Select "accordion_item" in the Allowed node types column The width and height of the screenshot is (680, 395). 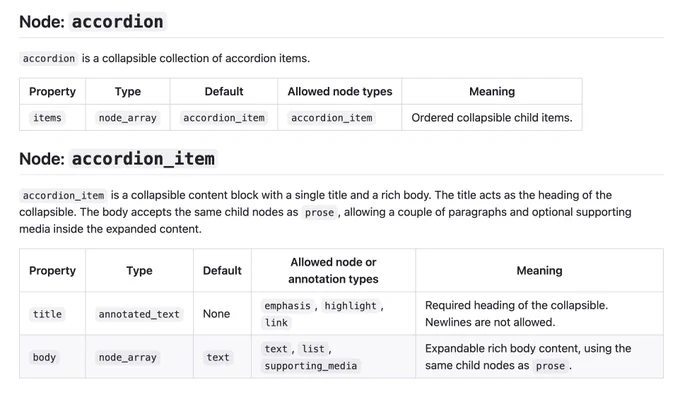332,118
